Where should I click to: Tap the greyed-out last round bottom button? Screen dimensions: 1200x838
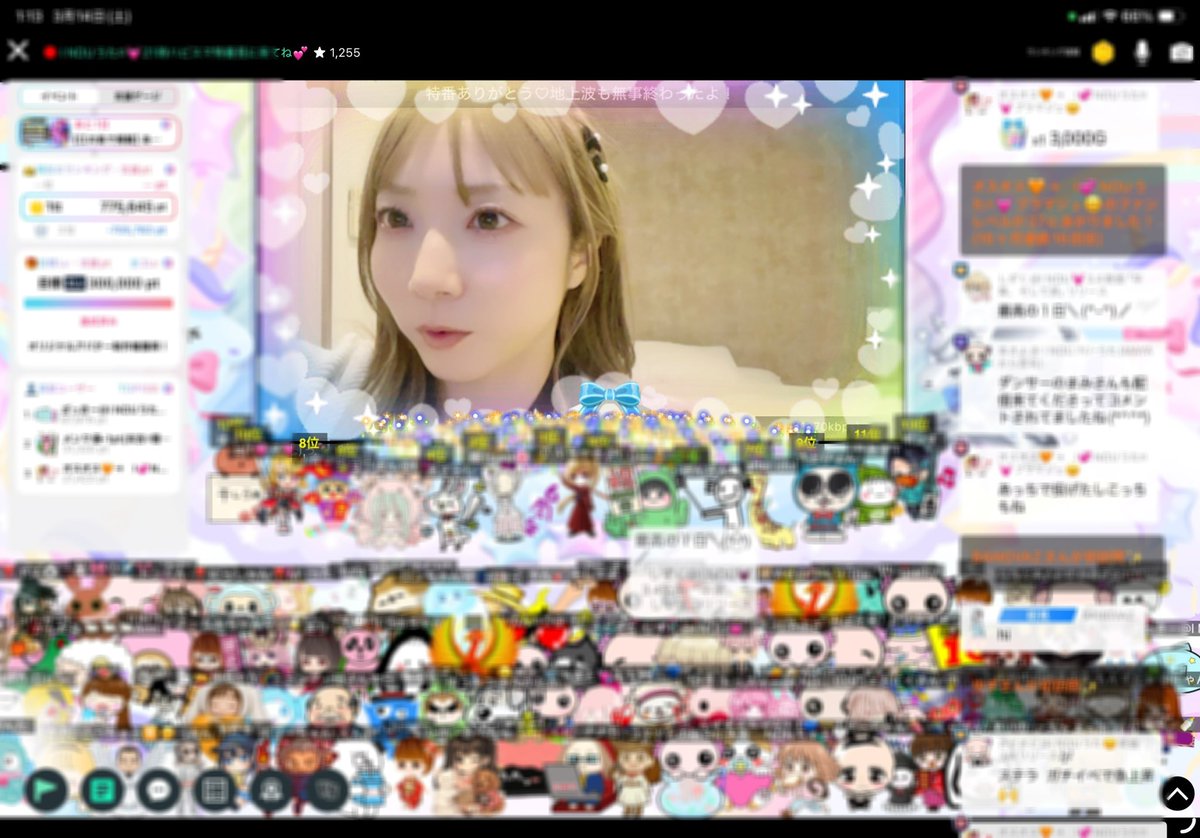point(326,790)
